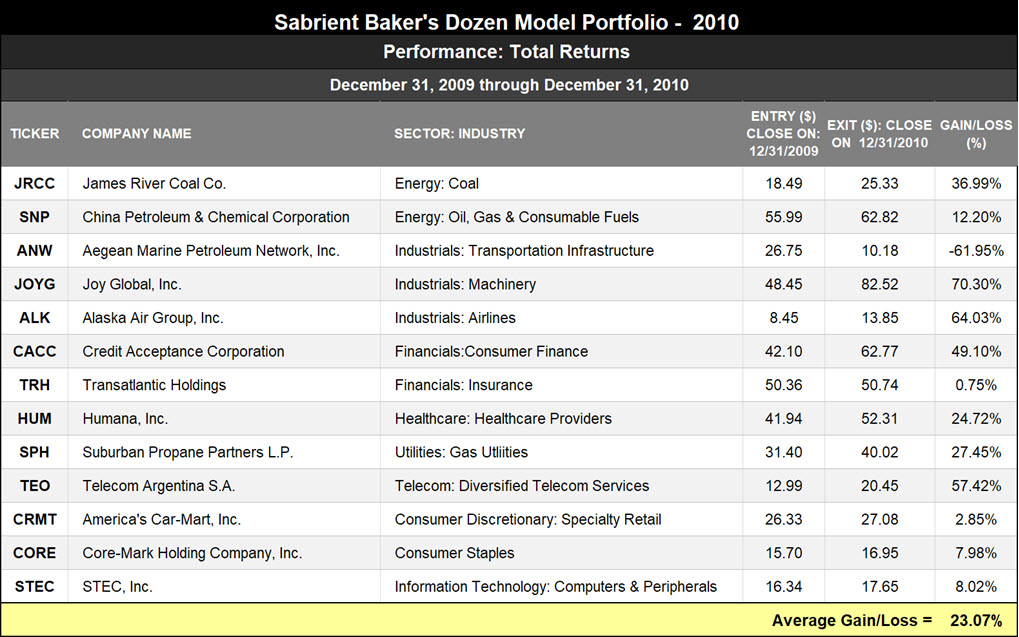Click TEO exit price 20.45
The width and height of the screenshot is (1019, 637).
coord(880,486)
